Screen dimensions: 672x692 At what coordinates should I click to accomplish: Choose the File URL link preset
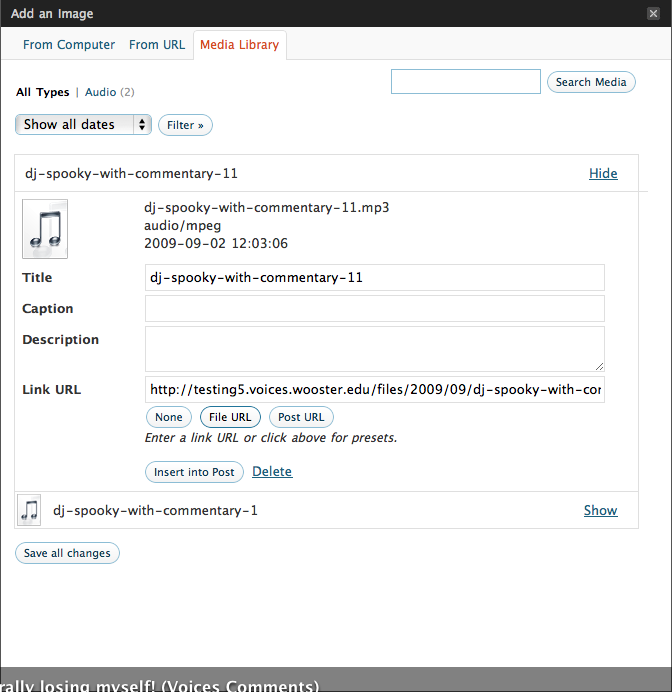pyautogui.click(x=230, y=417)
